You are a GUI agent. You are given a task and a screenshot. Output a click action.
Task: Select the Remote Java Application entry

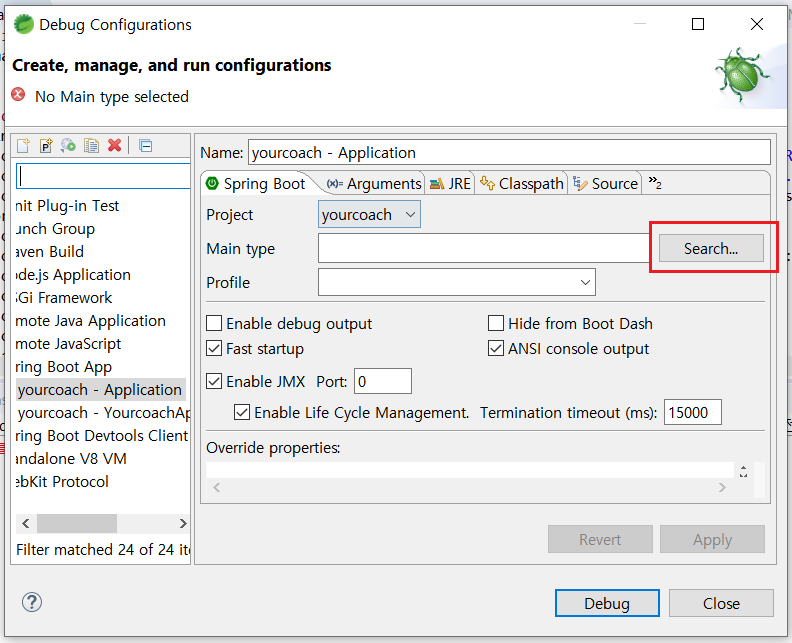(x=90, y=321)
